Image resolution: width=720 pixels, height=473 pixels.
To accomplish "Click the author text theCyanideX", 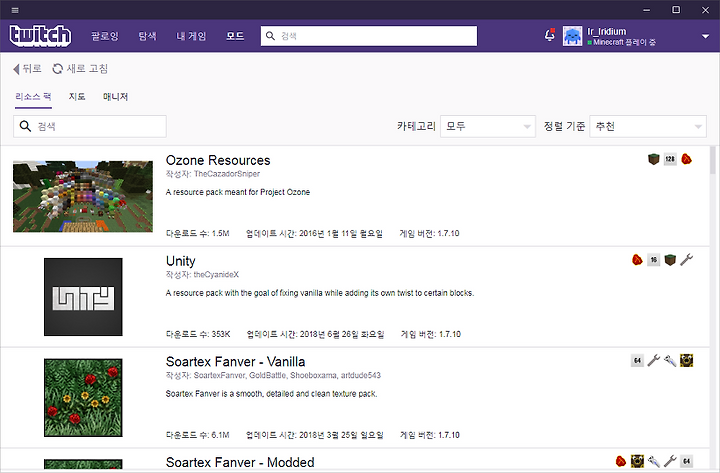I will pyautogui.click(x=216, y=275).
